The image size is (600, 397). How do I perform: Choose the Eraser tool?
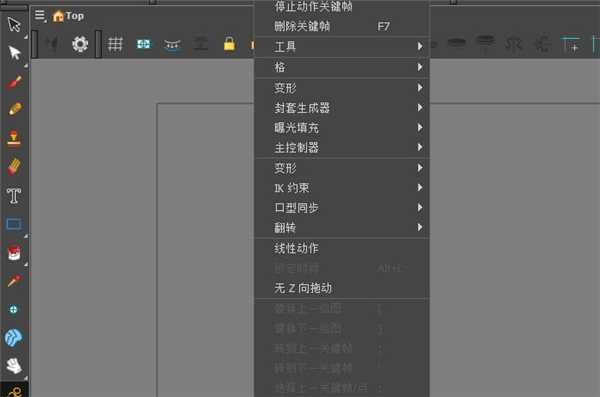[14, 167]
